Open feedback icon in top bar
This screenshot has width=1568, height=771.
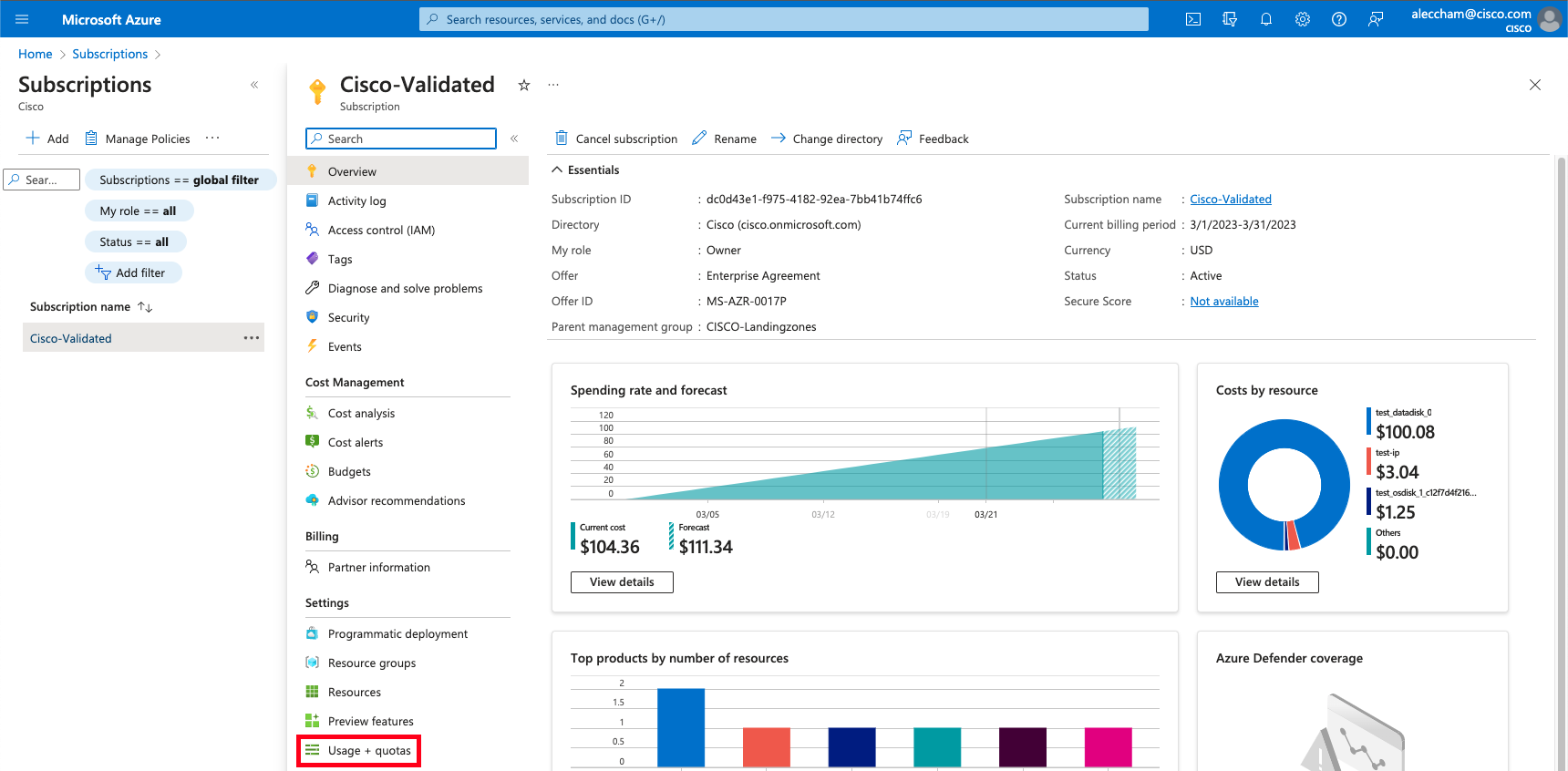(x=1376, y=19)
